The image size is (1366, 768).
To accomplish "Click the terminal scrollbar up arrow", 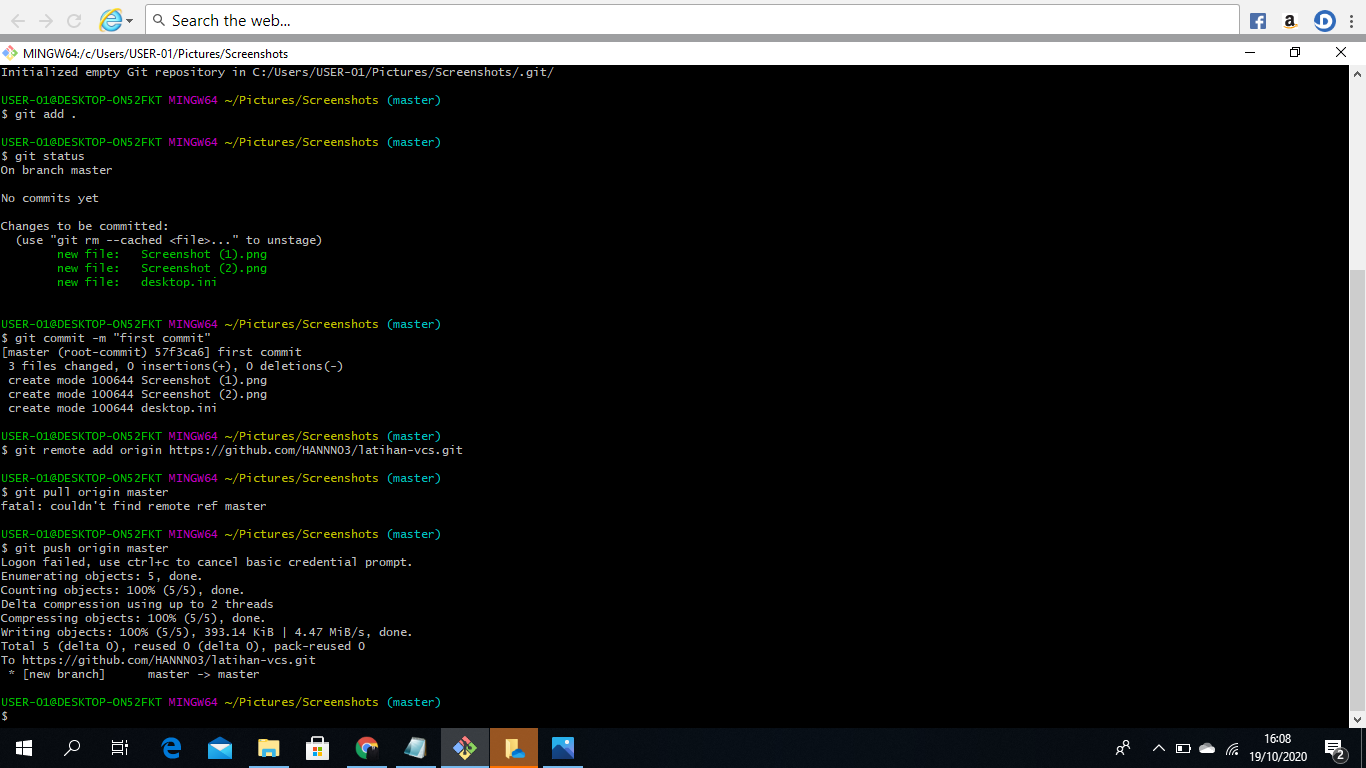I will tap(1357, 74).
